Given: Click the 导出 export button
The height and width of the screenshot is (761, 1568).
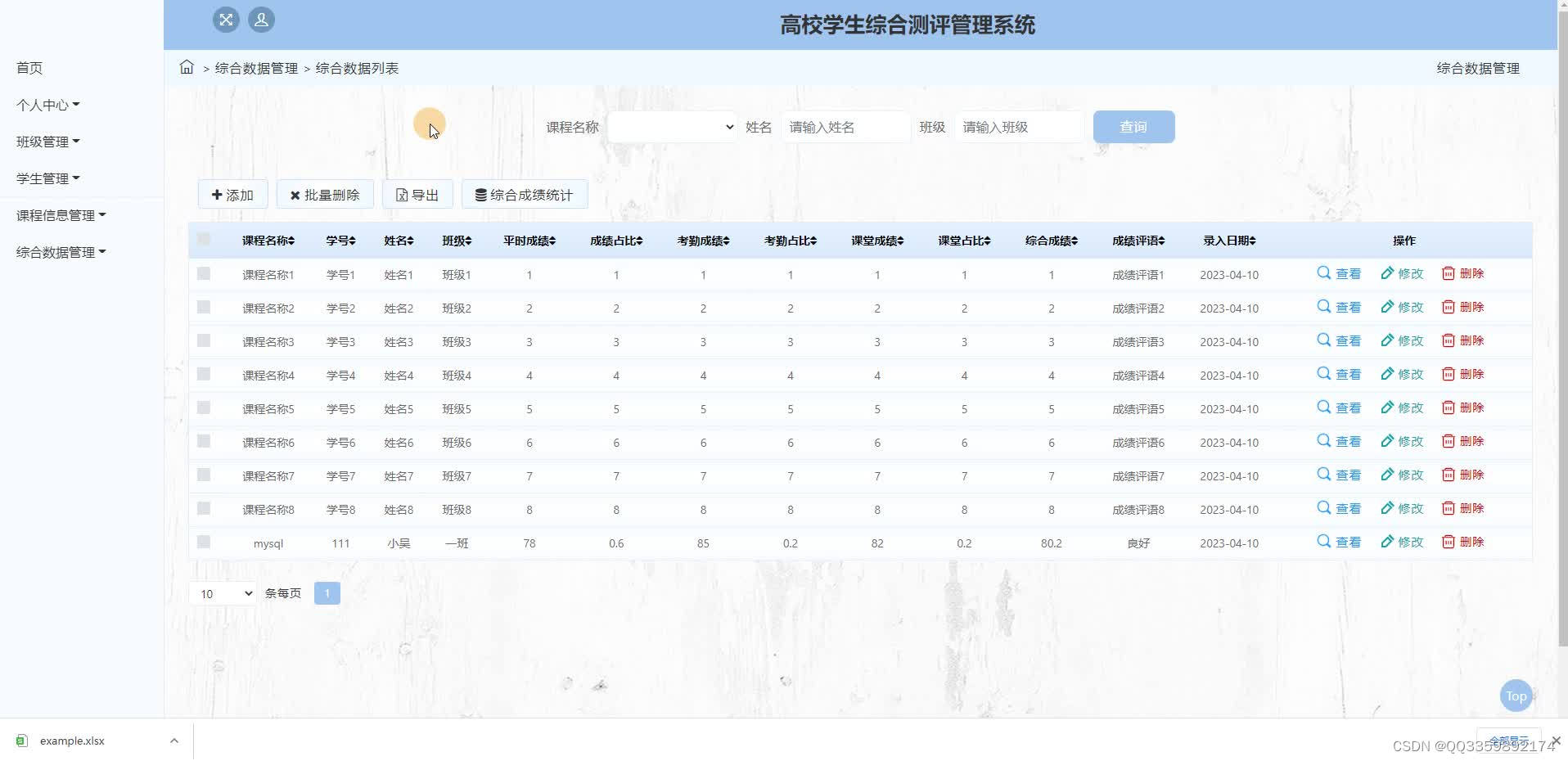Looking at the screenshot, I should point(417,195).
